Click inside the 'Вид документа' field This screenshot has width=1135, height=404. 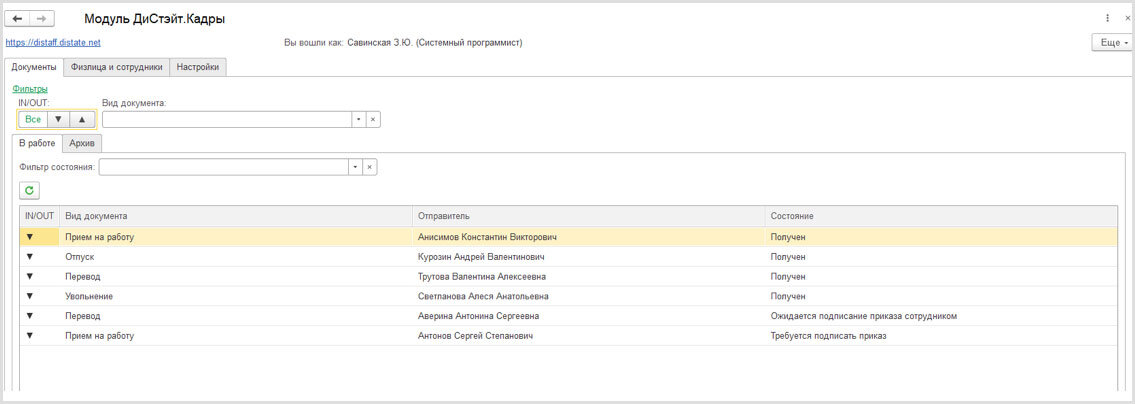(x=227, y=119)
